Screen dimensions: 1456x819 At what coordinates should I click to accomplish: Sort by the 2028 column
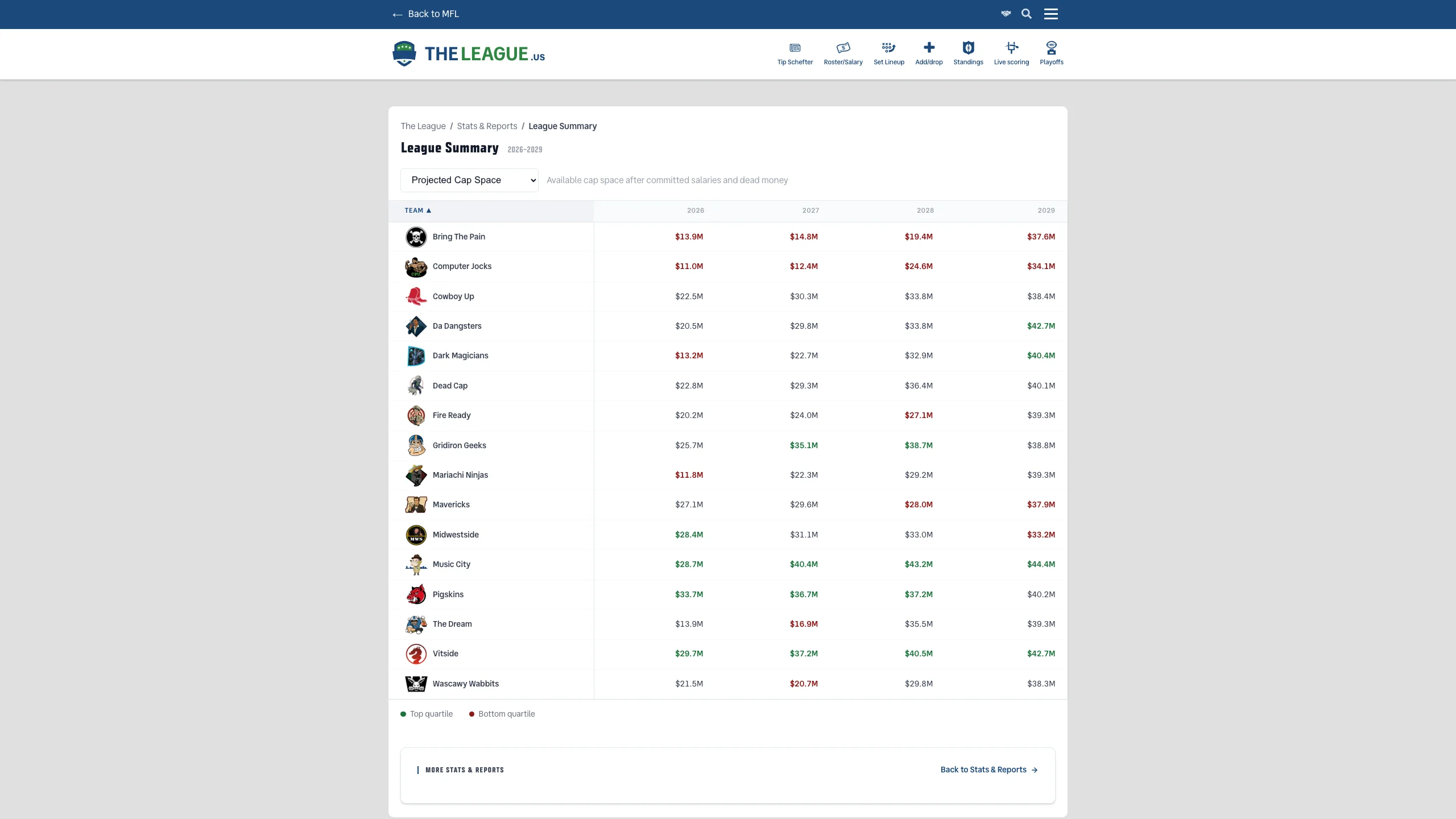click(925, 210)
